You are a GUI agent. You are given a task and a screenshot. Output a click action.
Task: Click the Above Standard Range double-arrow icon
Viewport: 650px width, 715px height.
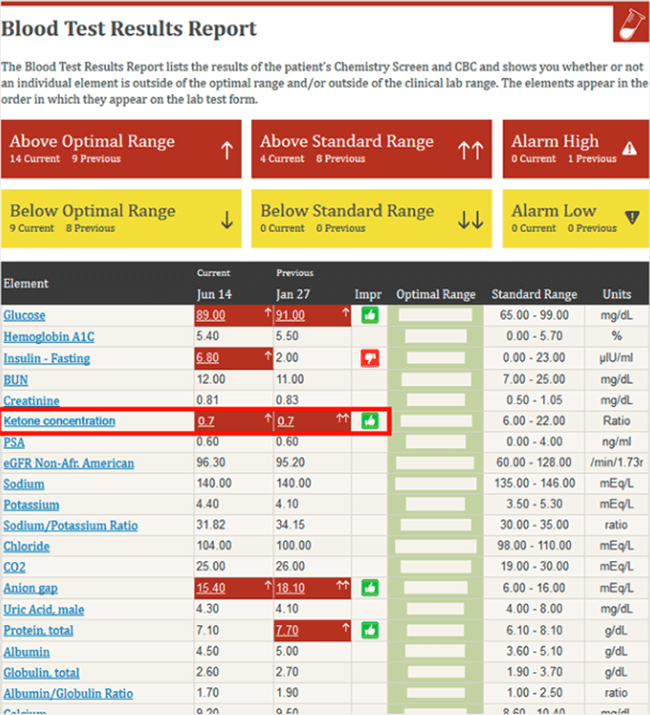(470, 150)
